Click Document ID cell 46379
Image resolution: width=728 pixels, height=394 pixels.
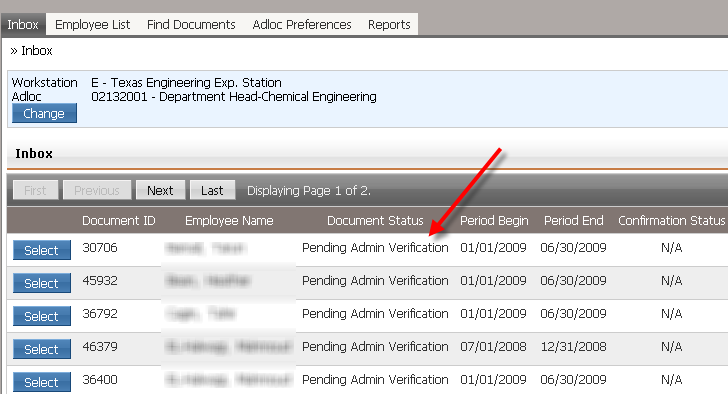(100, 347)
